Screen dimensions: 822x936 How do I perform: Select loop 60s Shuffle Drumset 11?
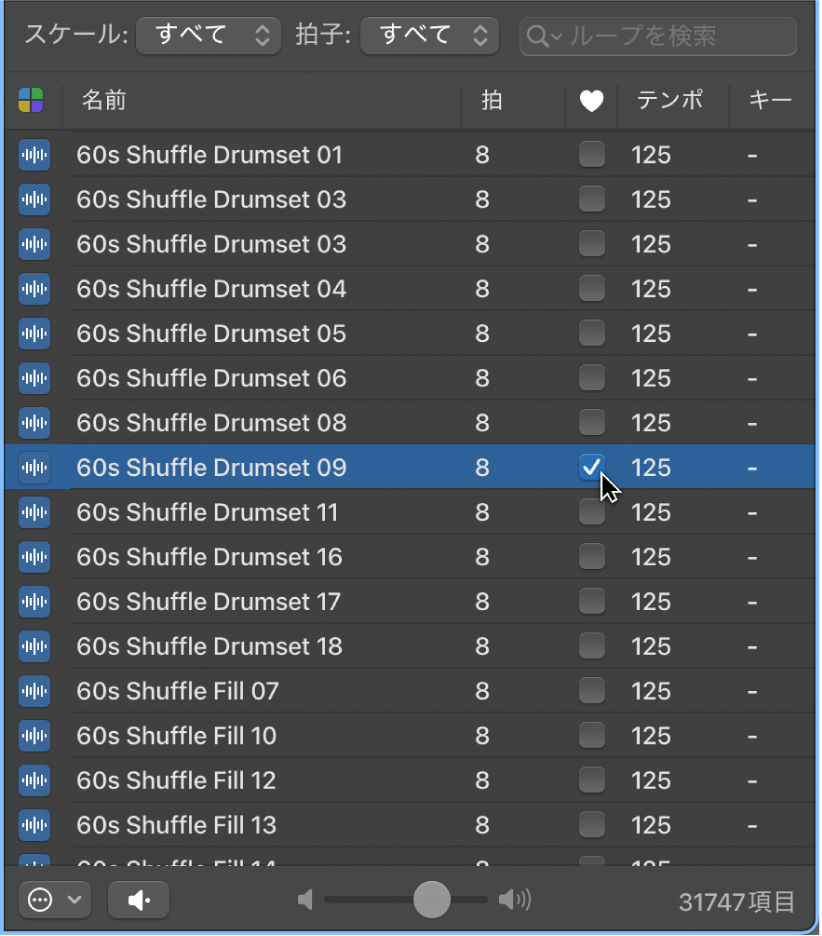[x=207, y=512]
